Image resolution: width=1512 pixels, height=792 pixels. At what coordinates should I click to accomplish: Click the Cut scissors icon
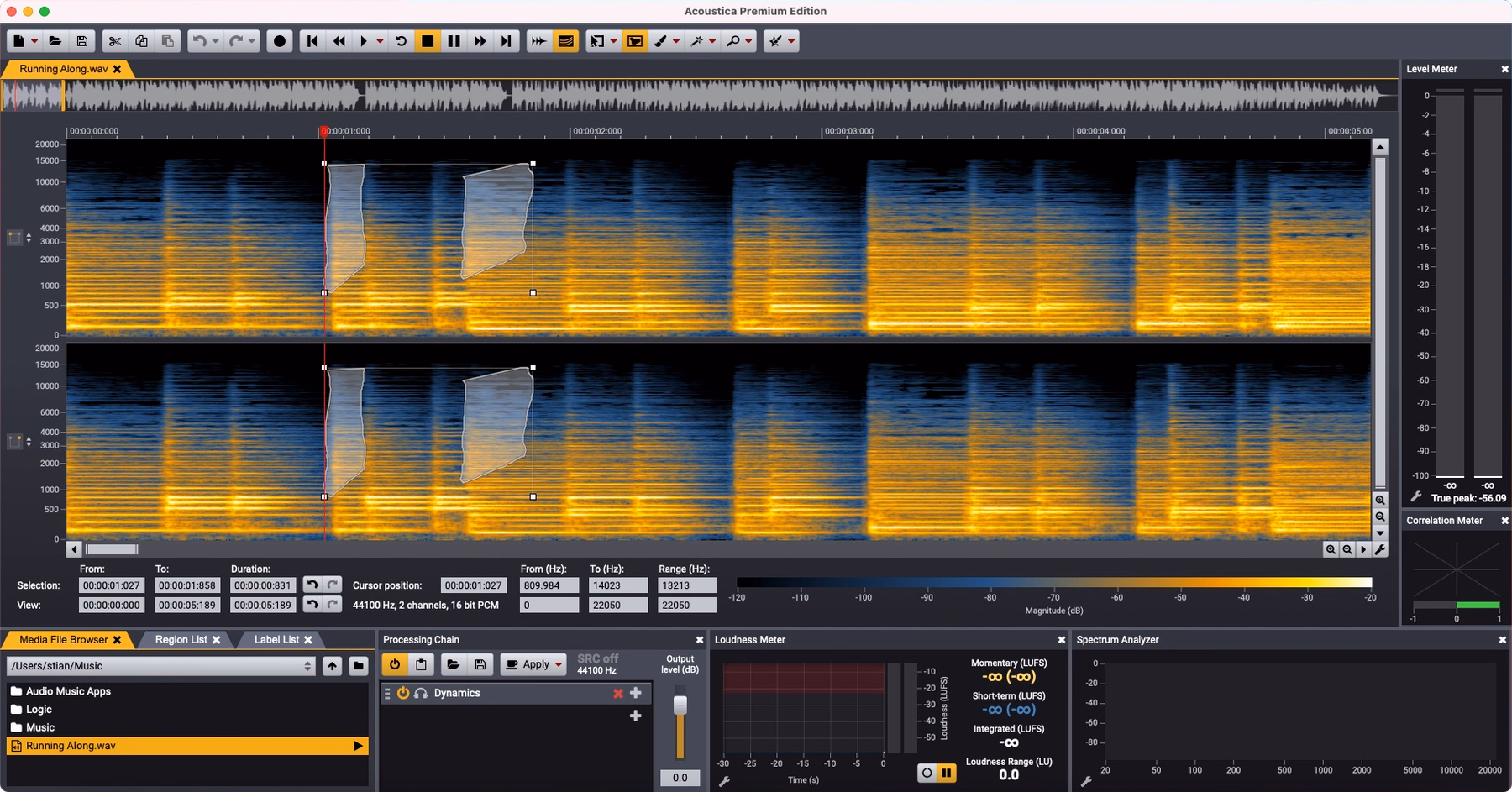115,41
